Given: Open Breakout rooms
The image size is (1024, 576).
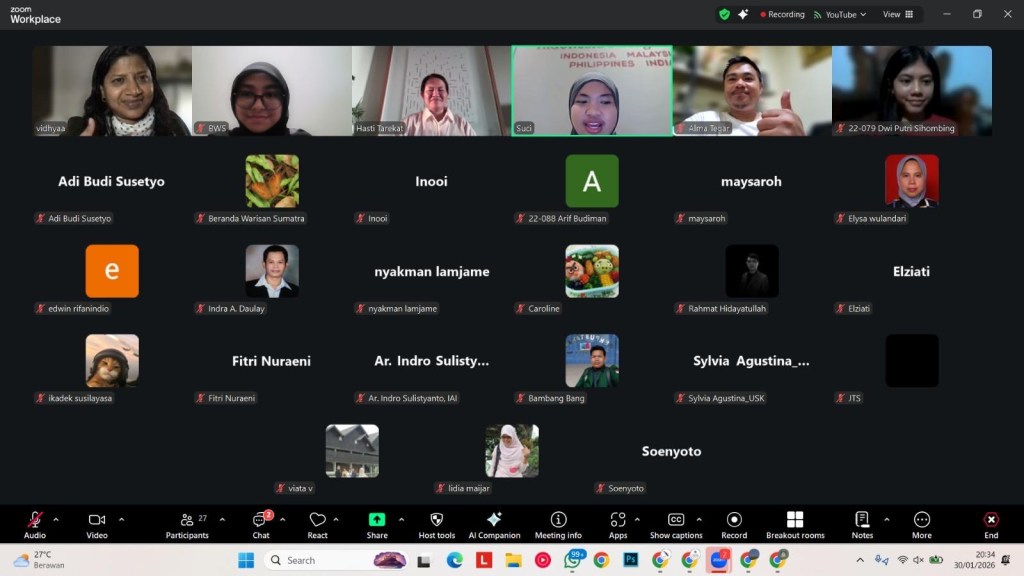Looking at the screenshot, I should pos(795,524).
